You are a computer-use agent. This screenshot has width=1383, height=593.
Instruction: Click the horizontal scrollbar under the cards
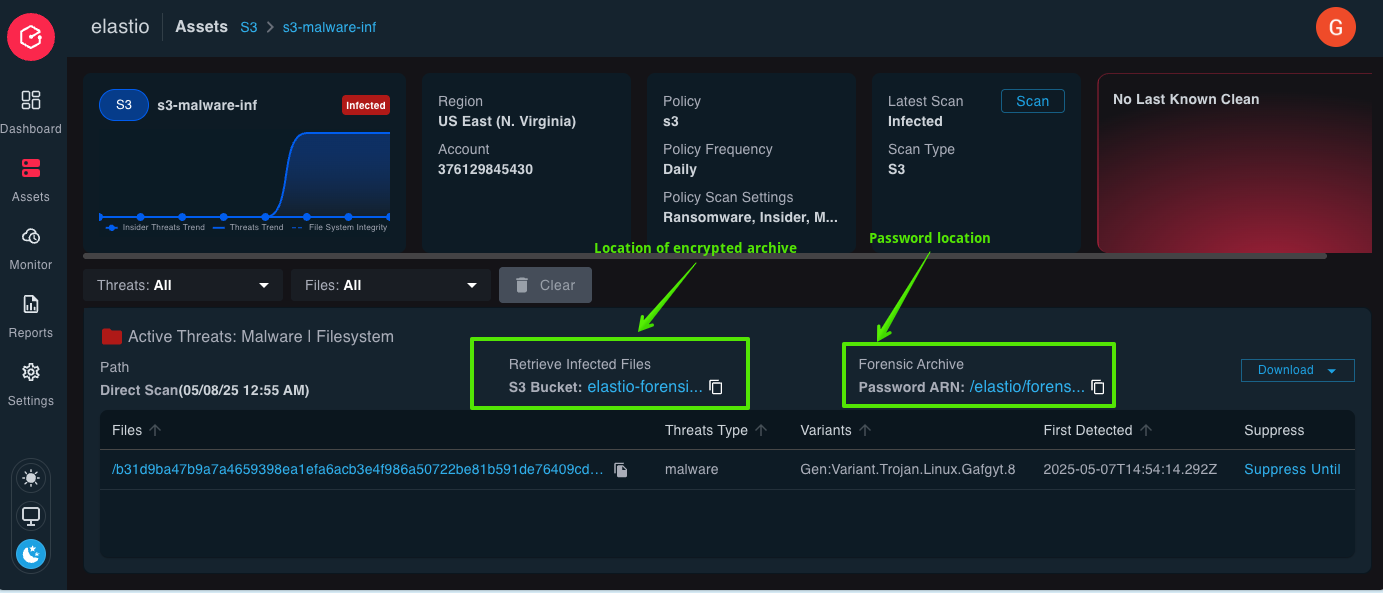(705, 256)
